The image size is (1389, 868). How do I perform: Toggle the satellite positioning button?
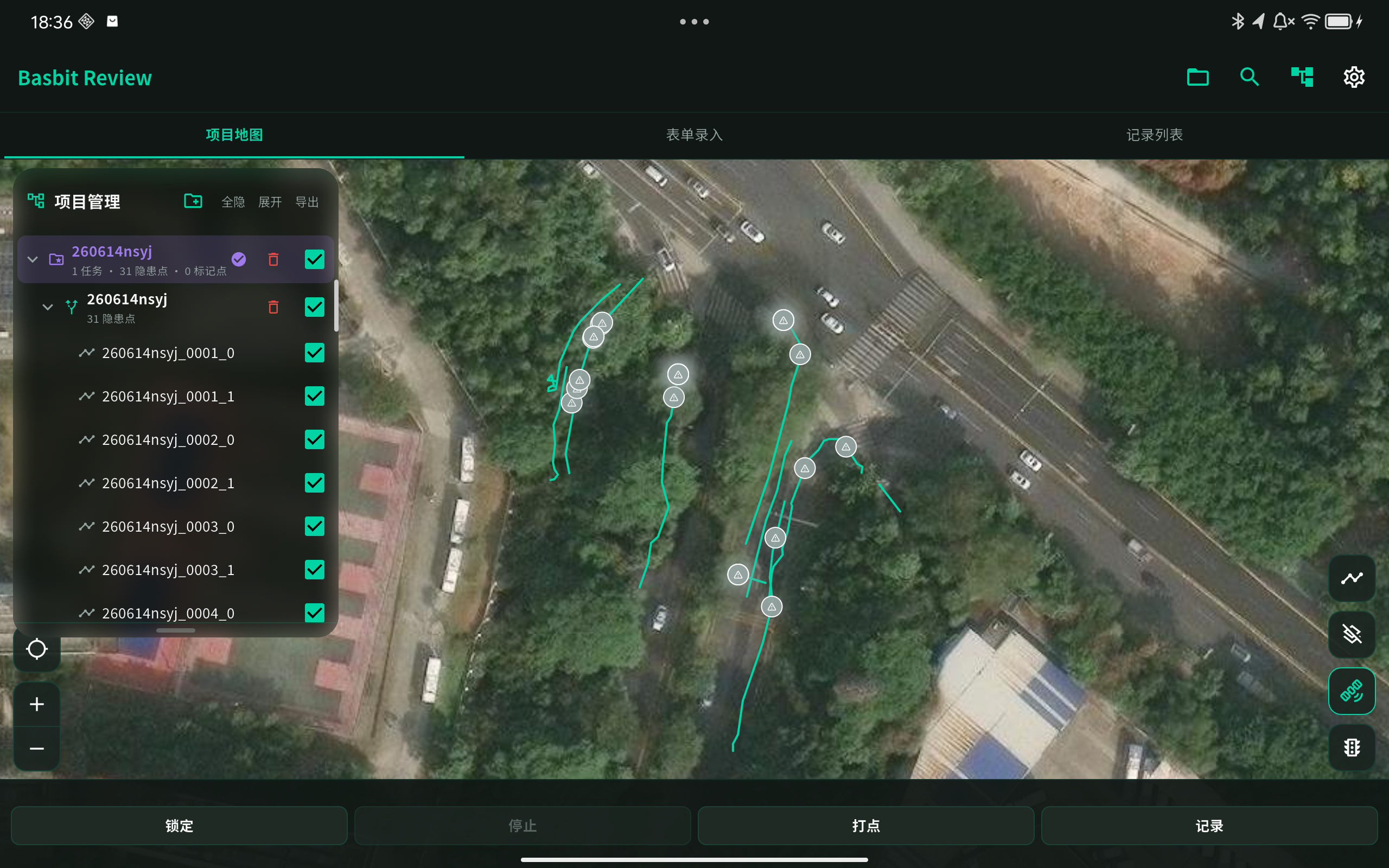coord(1352,691)
